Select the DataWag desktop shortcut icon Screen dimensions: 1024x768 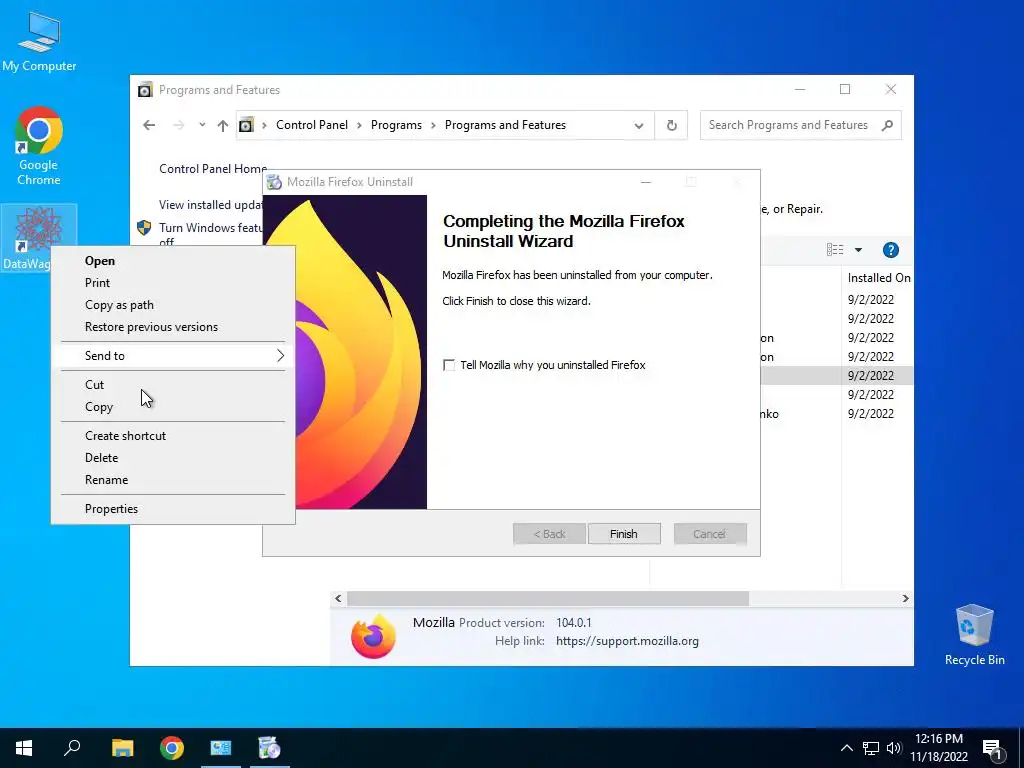(x=39, y=236)
